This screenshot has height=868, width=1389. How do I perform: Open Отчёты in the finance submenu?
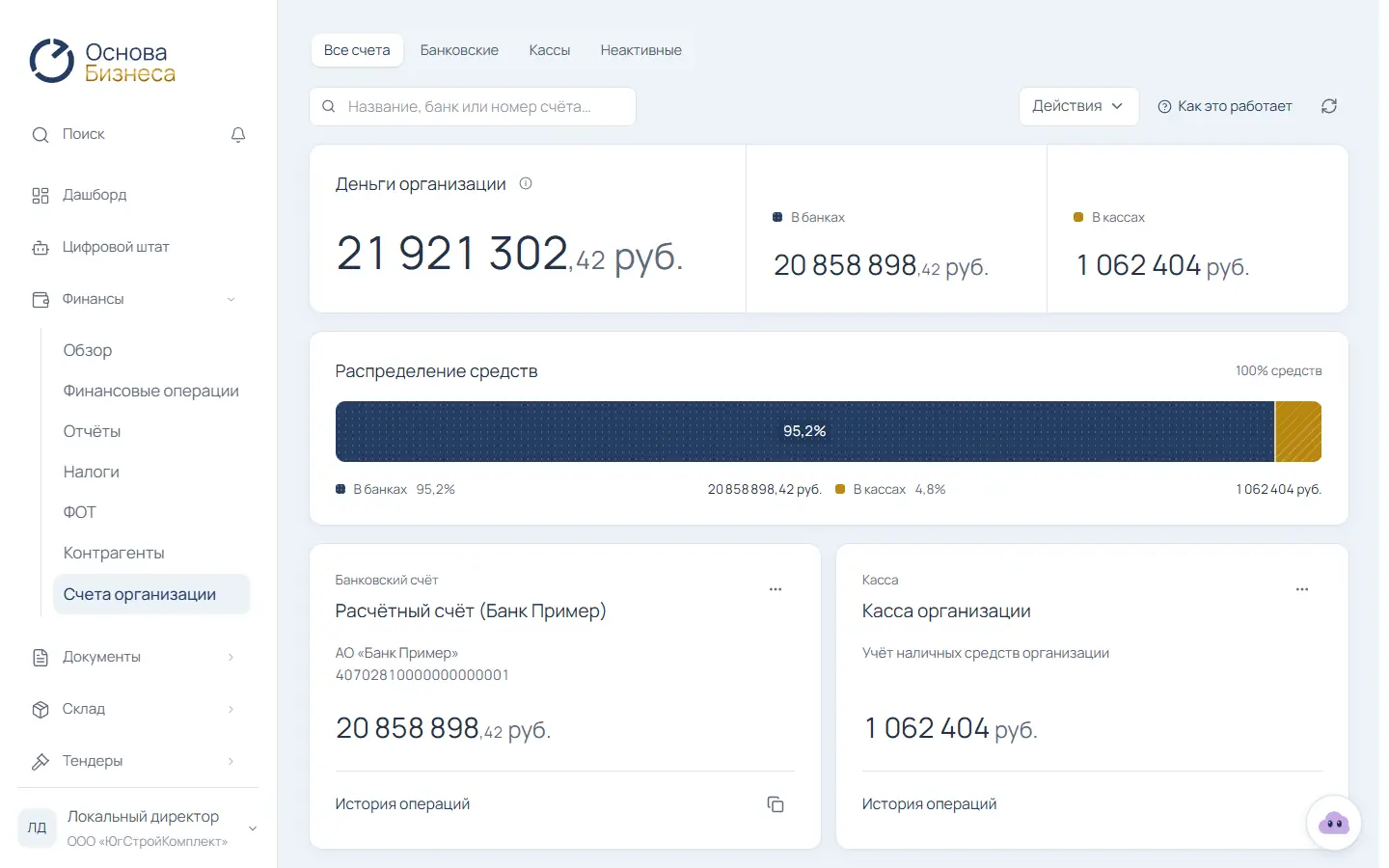tap(92, 431)
